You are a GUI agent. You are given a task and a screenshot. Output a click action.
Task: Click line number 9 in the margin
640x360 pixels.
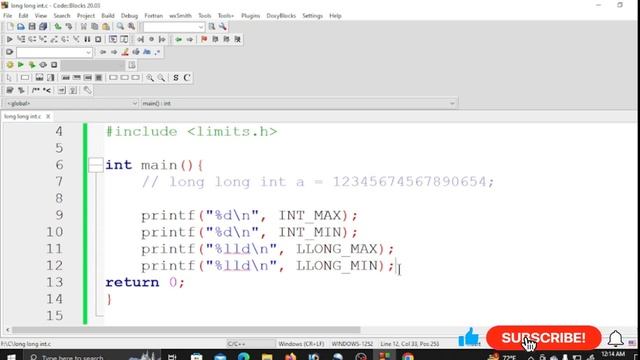(59, 215)
